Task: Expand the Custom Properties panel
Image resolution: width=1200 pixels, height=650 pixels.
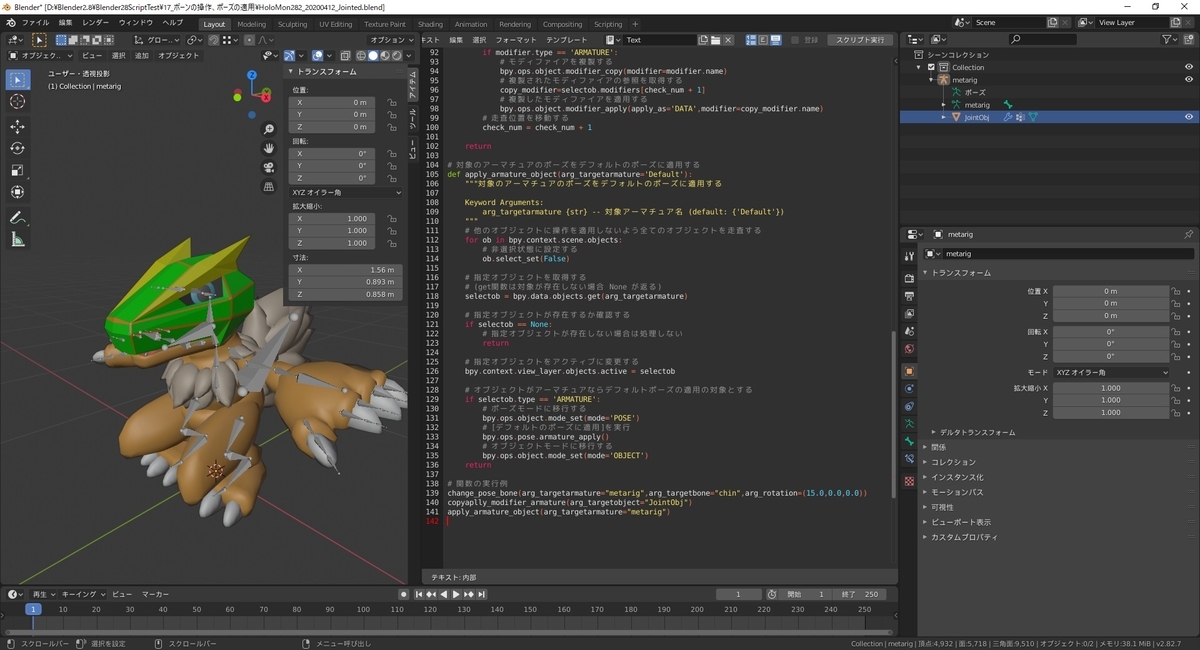Action: (x=960, y=537)
